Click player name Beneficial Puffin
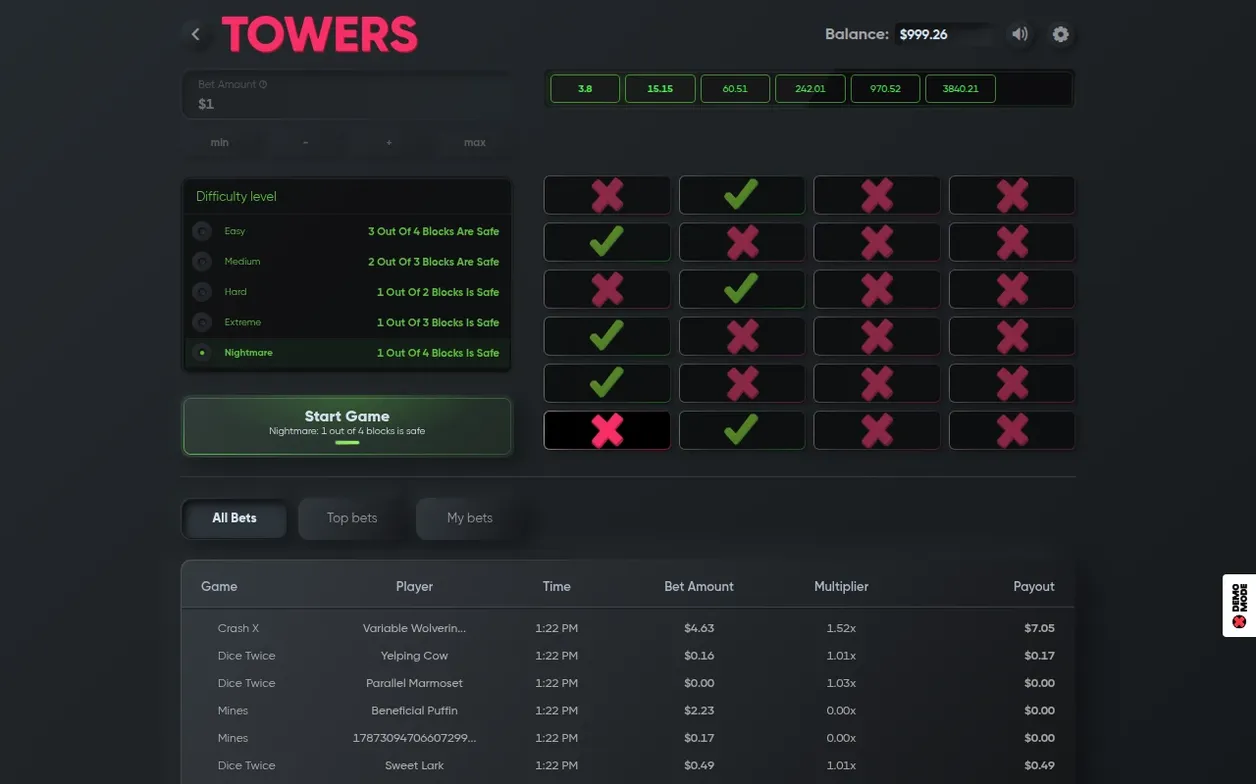 pyautogui.click(x=414, y=711)
